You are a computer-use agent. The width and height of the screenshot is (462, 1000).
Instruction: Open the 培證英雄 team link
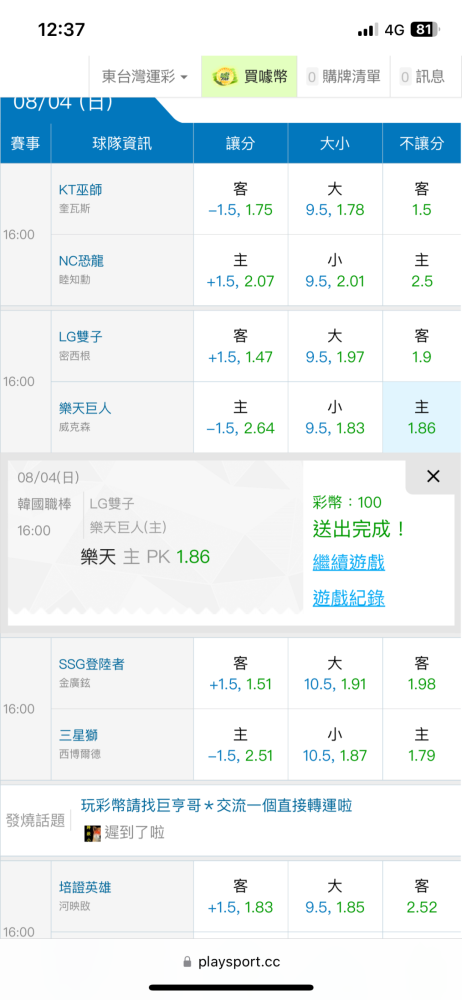85,887
